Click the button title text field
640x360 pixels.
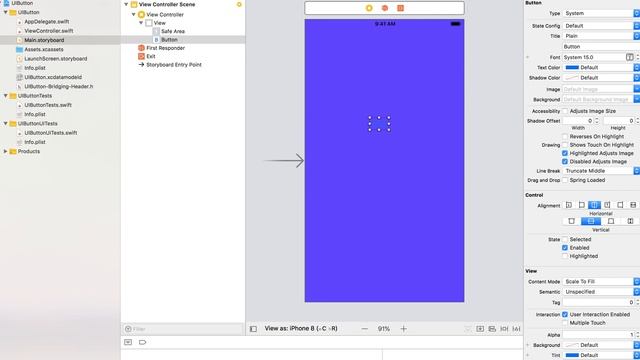(600, 47)
